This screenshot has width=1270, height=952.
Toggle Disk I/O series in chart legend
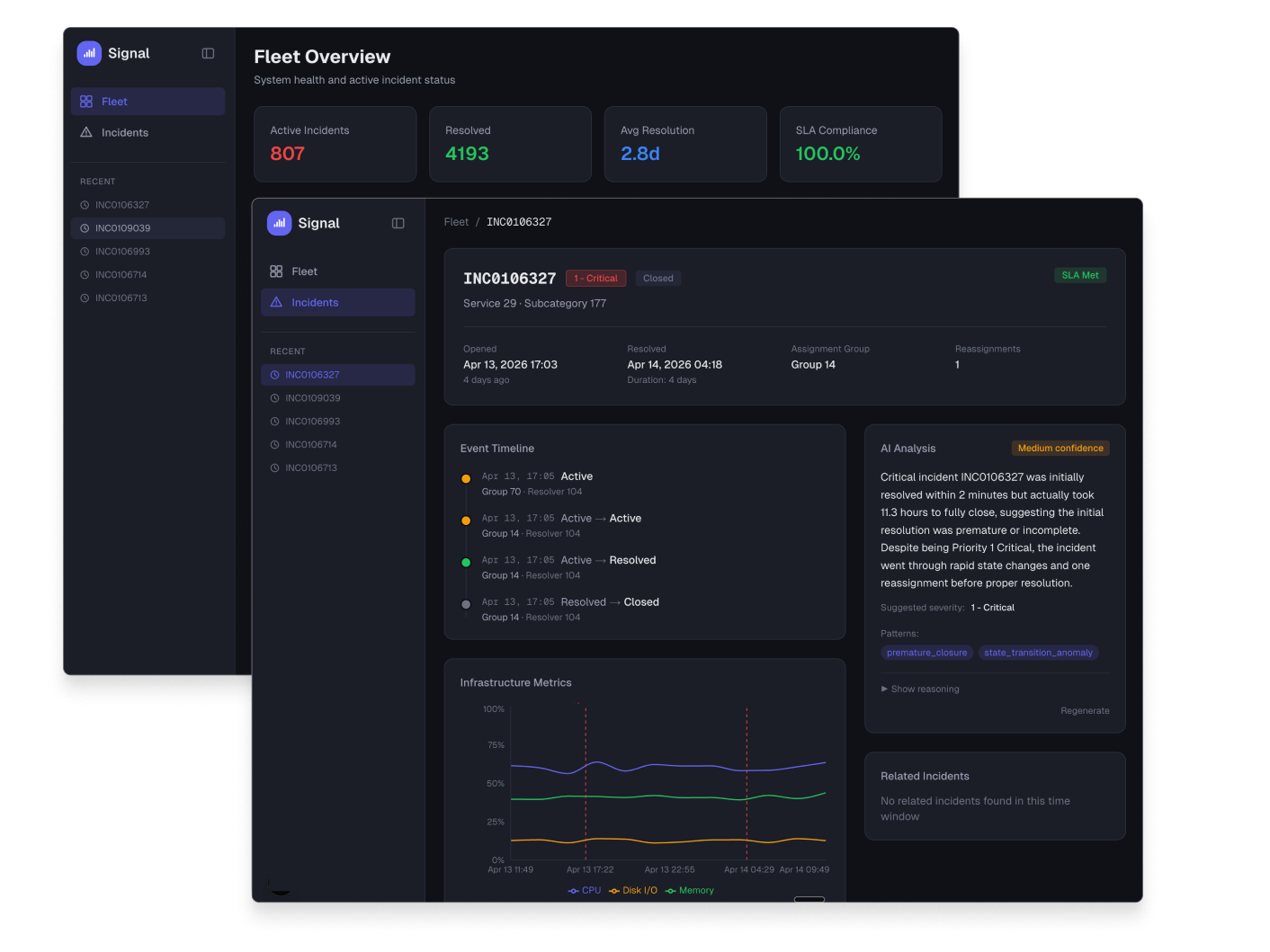point(633,891)
